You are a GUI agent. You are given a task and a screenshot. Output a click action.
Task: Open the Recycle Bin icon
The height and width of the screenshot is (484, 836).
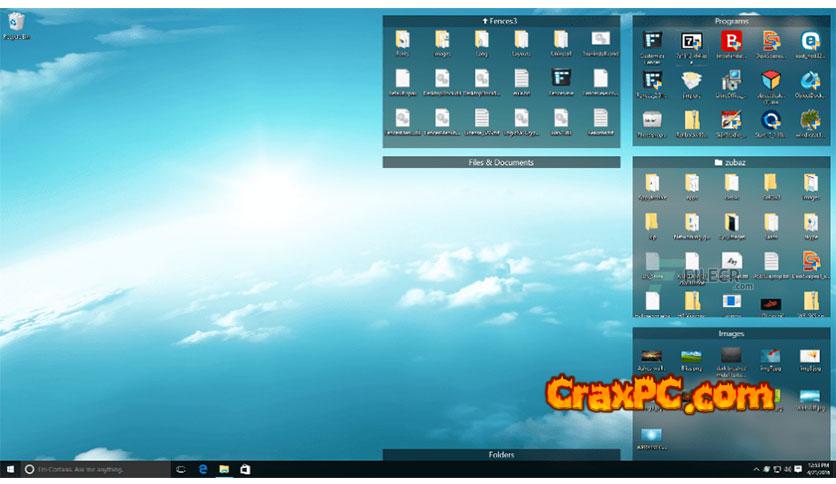pyautogui.click(x=16, y=22)
